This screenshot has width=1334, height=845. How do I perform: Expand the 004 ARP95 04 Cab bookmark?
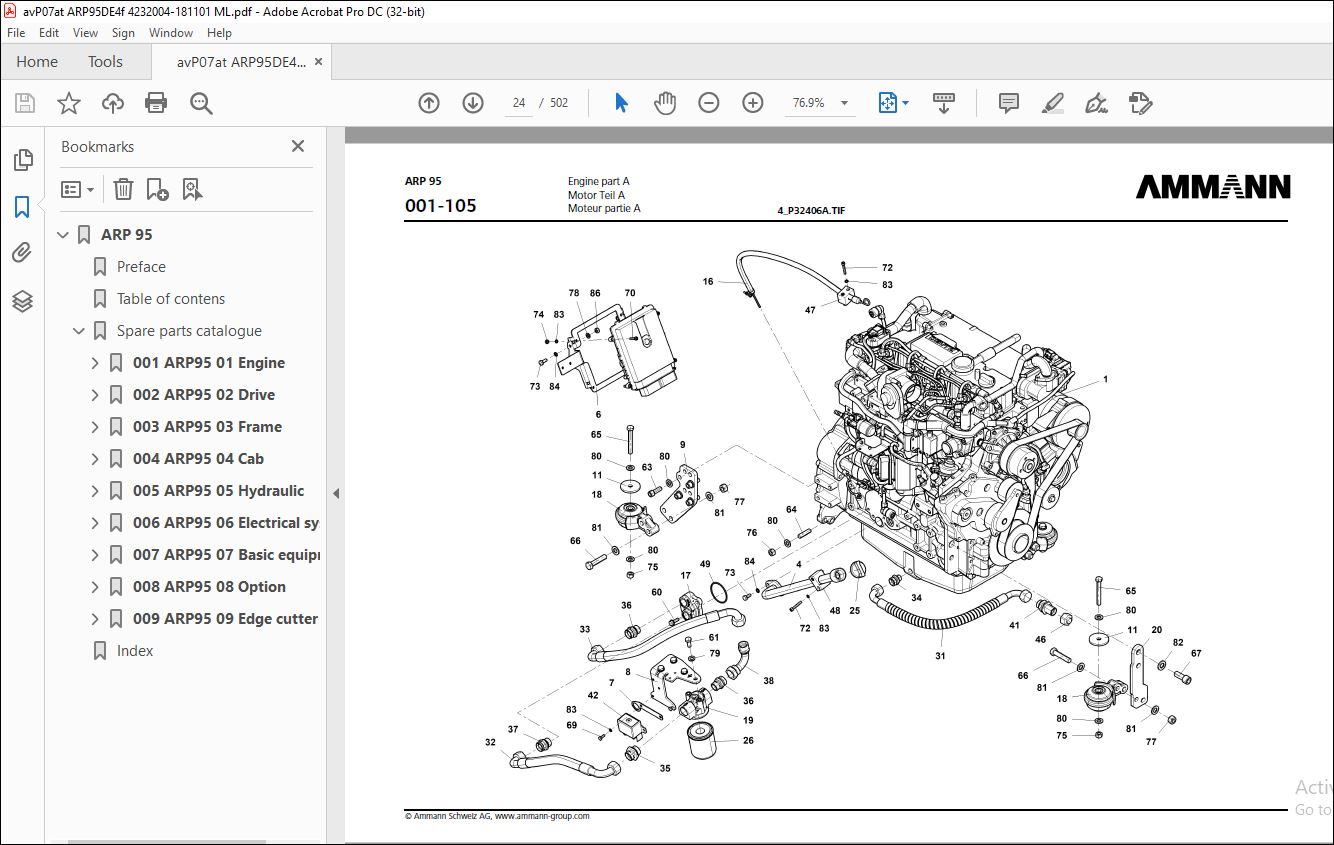click(95, 459)
